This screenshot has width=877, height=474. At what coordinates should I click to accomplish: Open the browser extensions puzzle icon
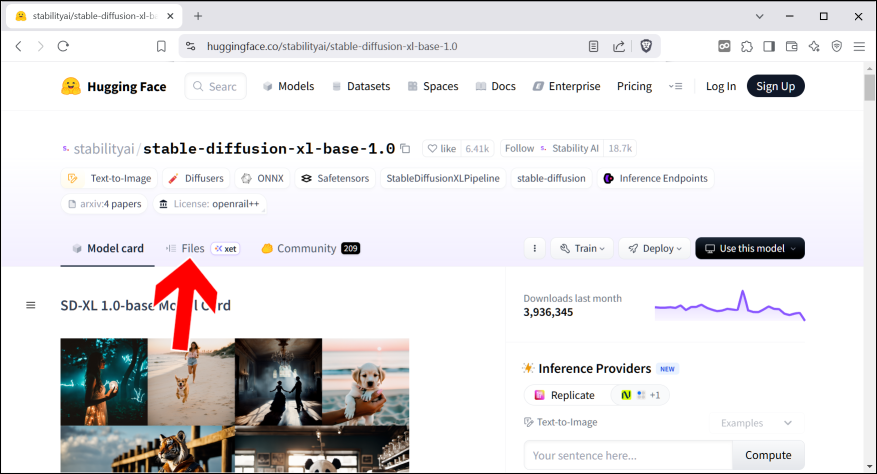tap(746, 46)
